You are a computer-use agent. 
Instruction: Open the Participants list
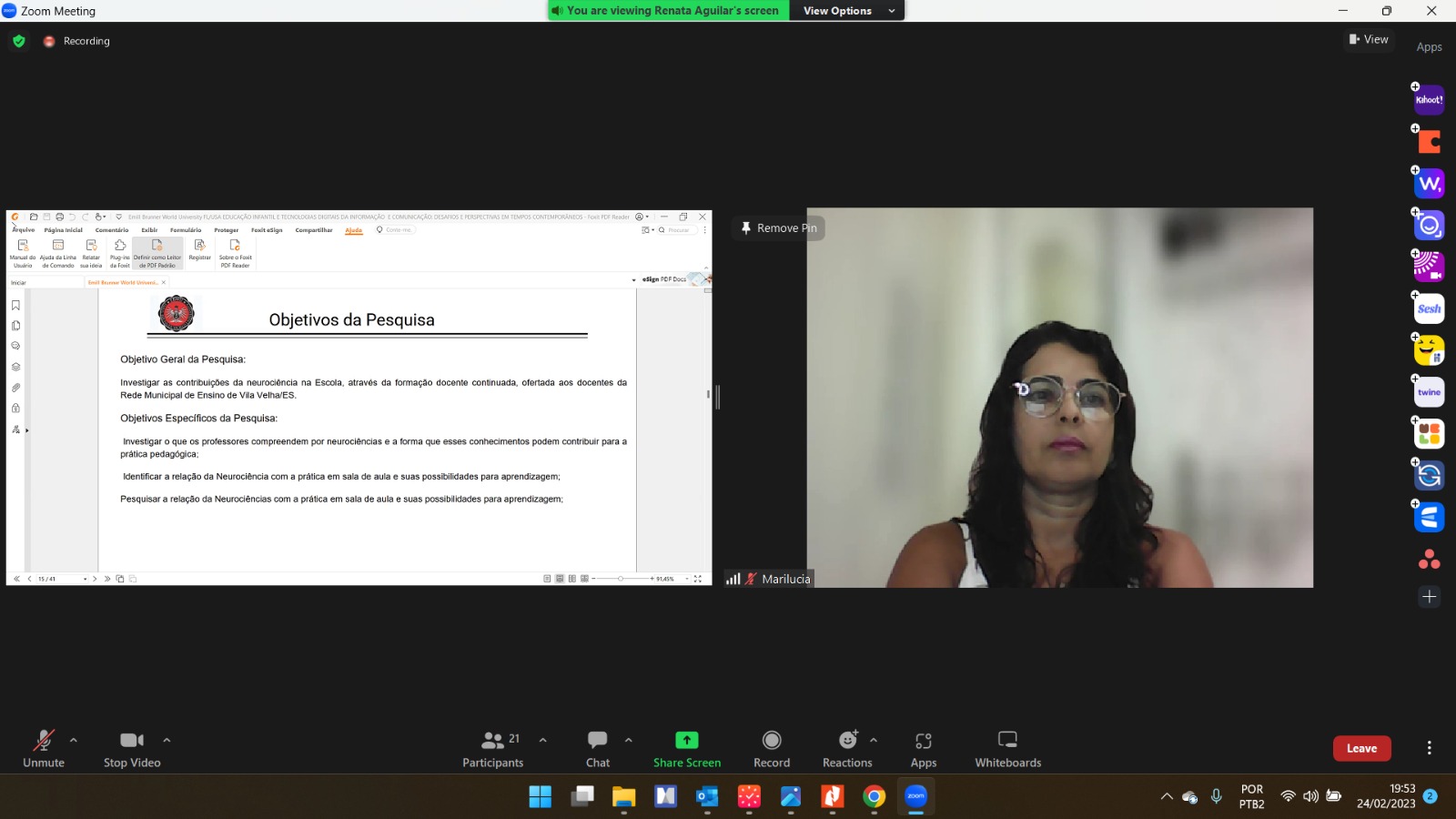click(x=493, y=748)
